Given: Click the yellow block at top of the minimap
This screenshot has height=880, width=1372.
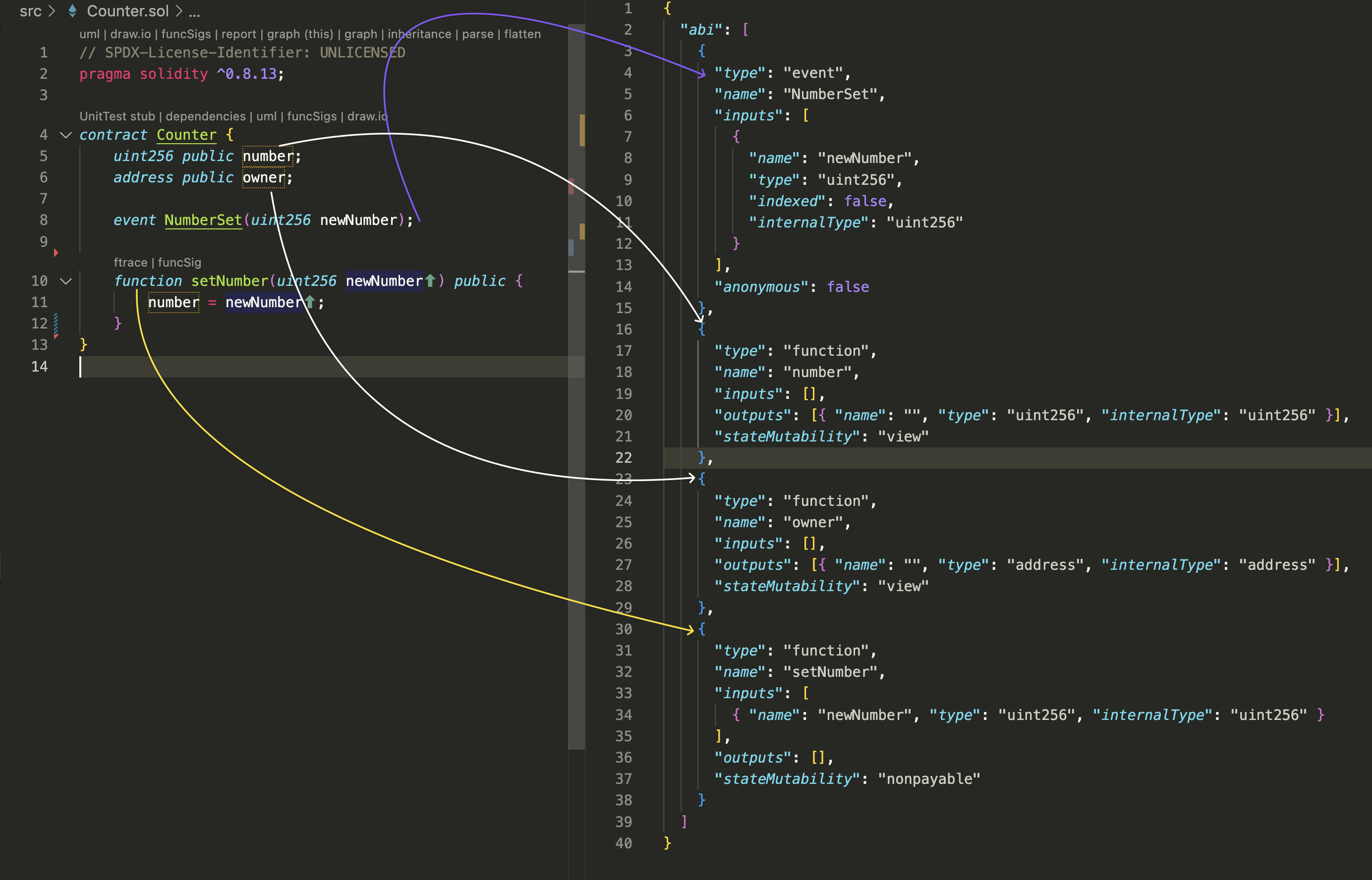Looking at the screenshot, I should click(582, 130).
